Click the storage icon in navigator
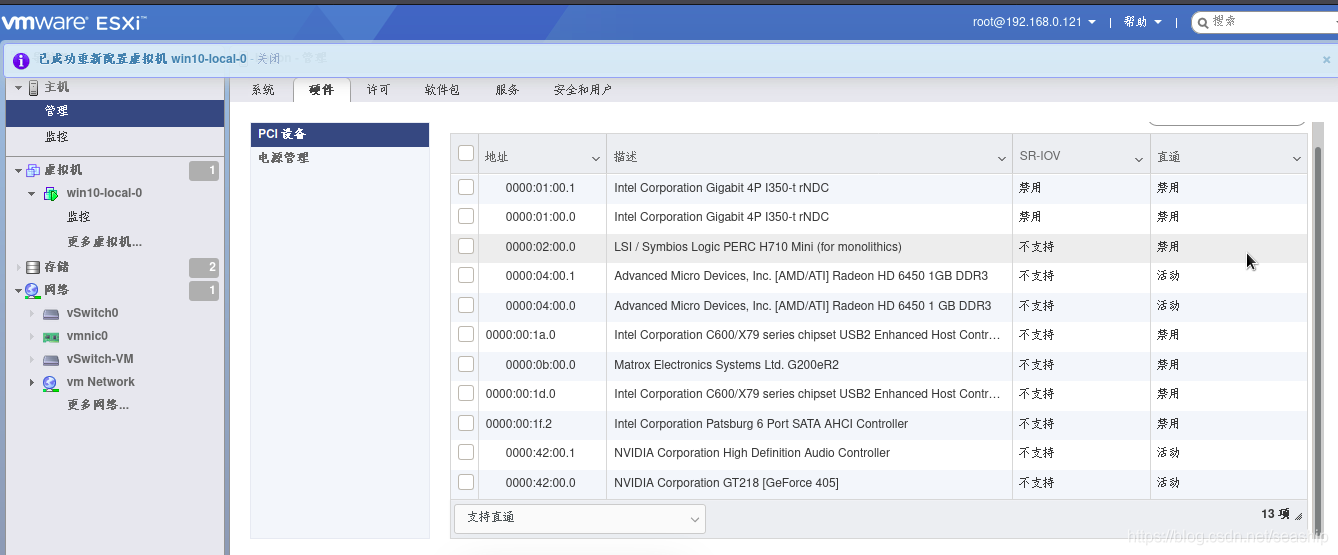This screenshot has width=1338, height=555. [33, 267]
